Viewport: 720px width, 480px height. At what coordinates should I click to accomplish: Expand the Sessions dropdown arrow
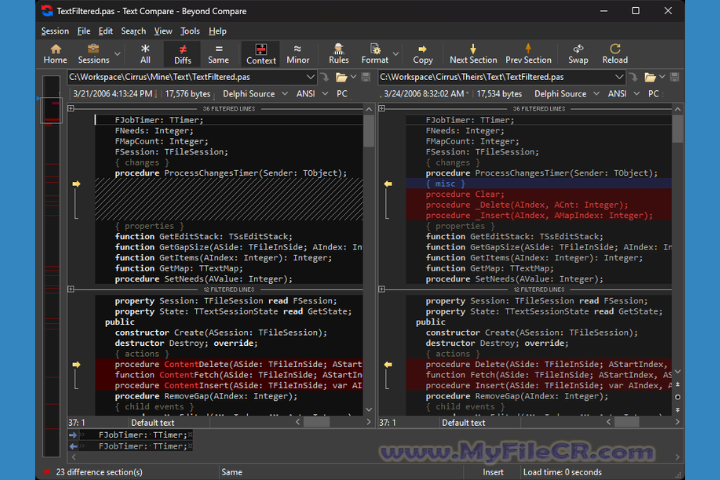[x=118, y=54]
